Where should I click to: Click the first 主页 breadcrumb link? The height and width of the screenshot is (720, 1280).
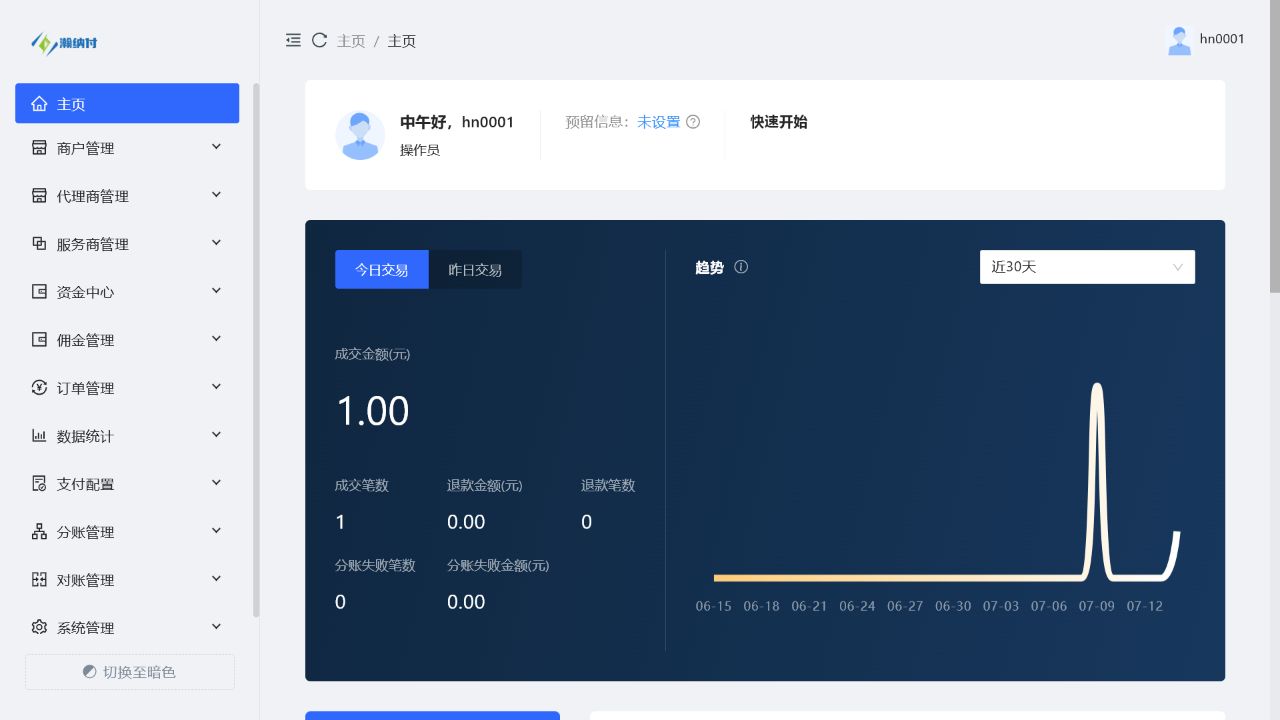351,41
